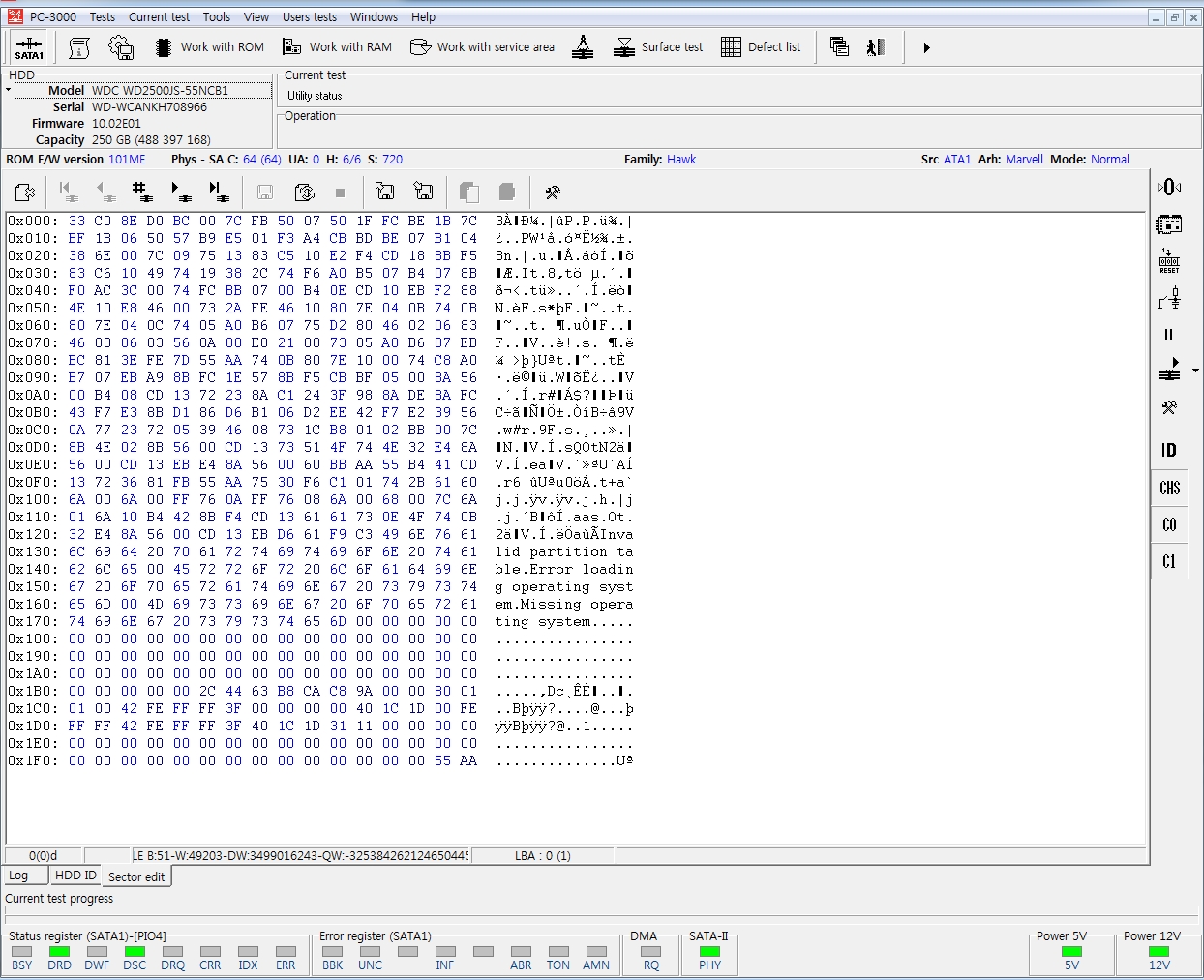Open the View menu

point(256,16)
